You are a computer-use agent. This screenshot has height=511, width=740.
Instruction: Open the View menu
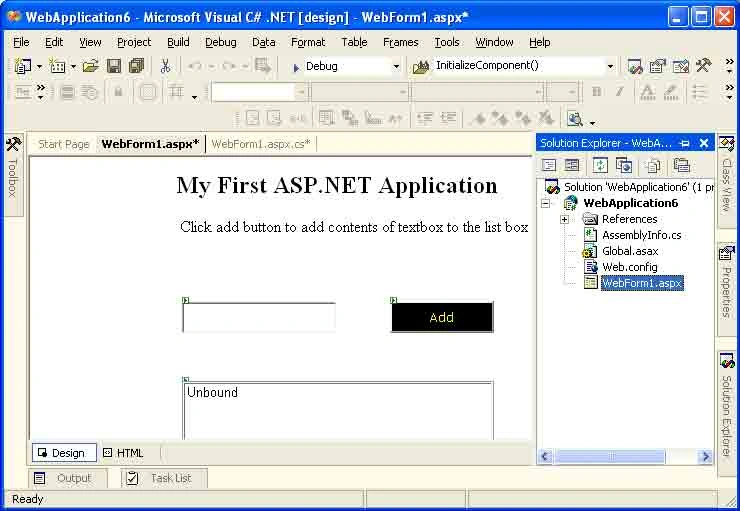pos(90,42)
